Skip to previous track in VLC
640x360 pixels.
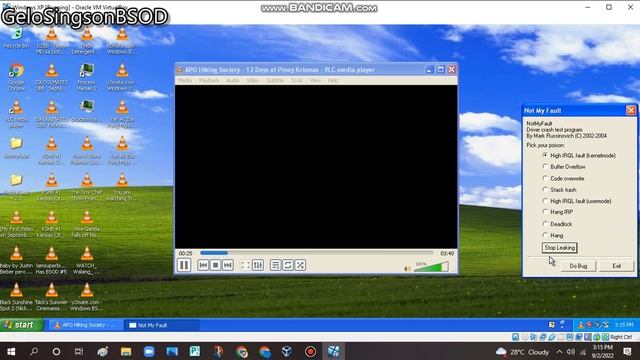[203, 265]
